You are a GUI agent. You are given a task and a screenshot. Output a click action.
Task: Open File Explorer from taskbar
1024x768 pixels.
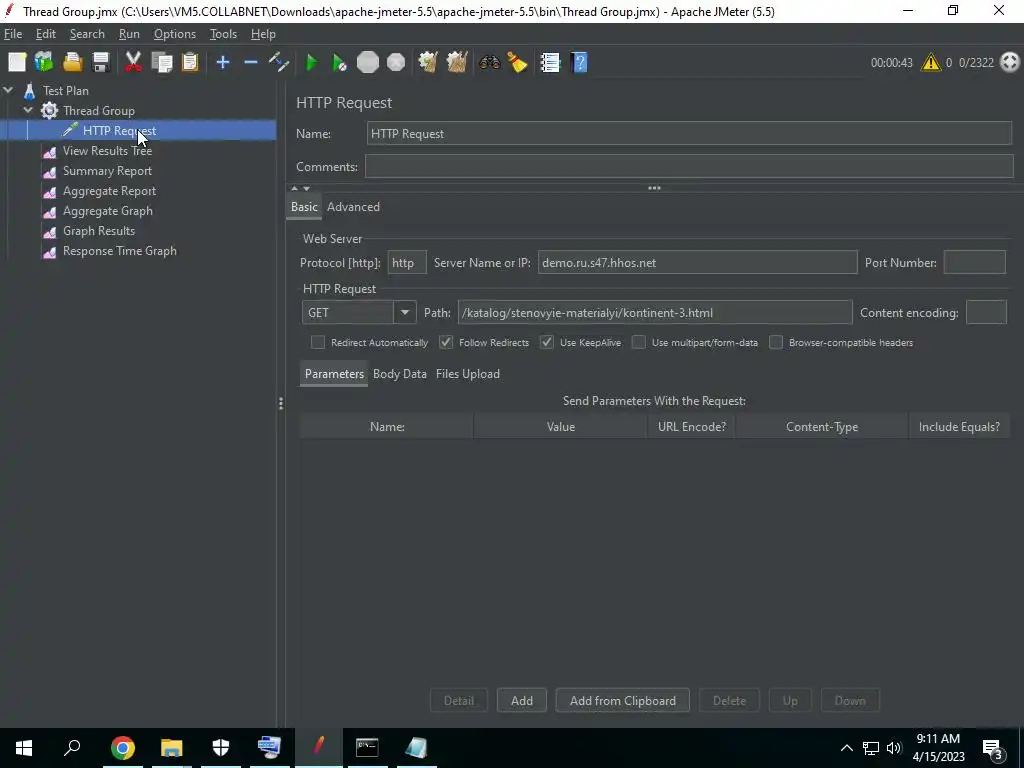(172, 748)
